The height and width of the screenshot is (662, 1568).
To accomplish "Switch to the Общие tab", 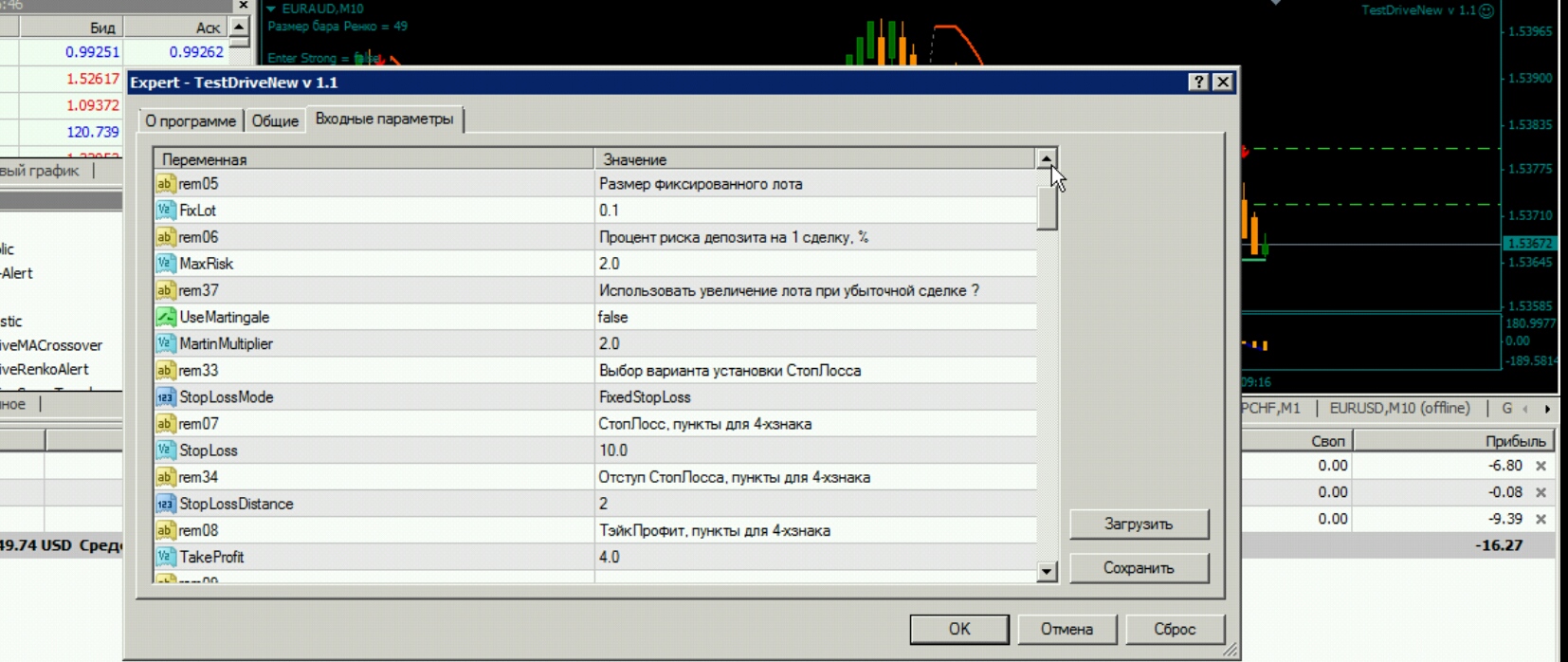I will tap(275, 120).
